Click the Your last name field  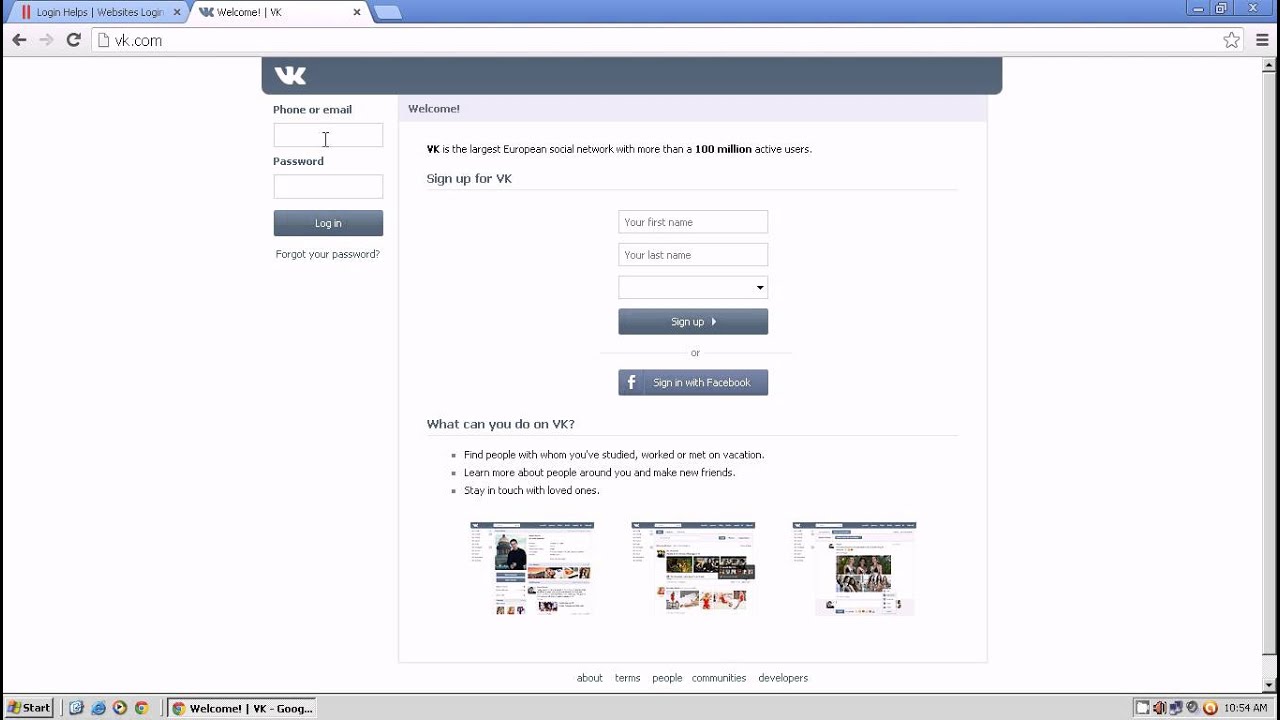[693, 255]
